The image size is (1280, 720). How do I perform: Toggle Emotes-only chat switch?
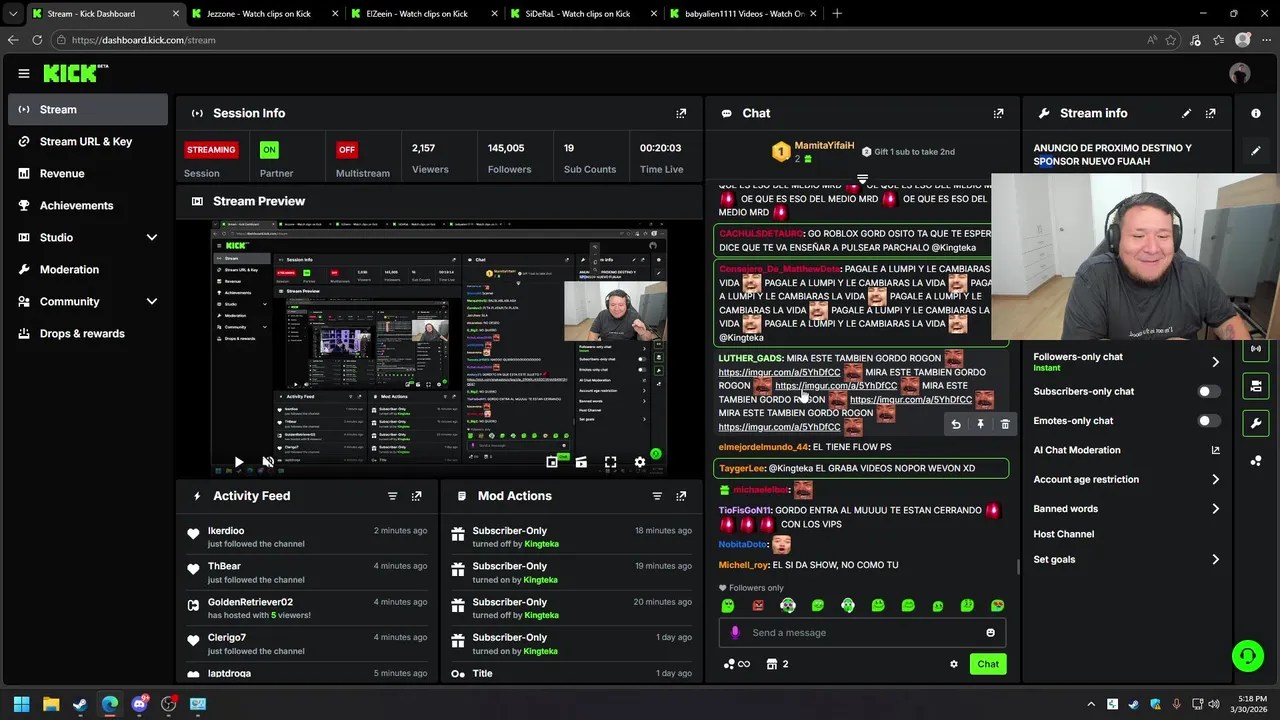pos(1209,421)
